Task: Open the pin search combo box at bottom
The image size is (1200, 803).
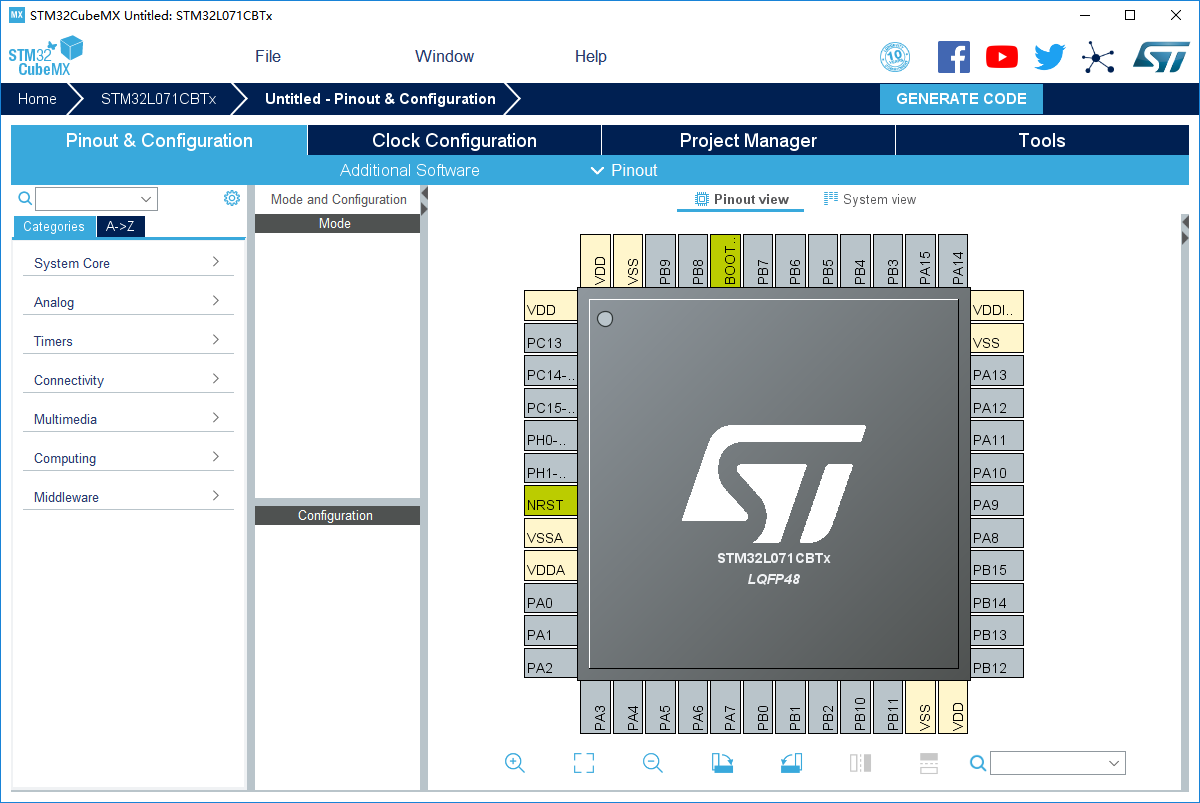Action: (1058, 763)
